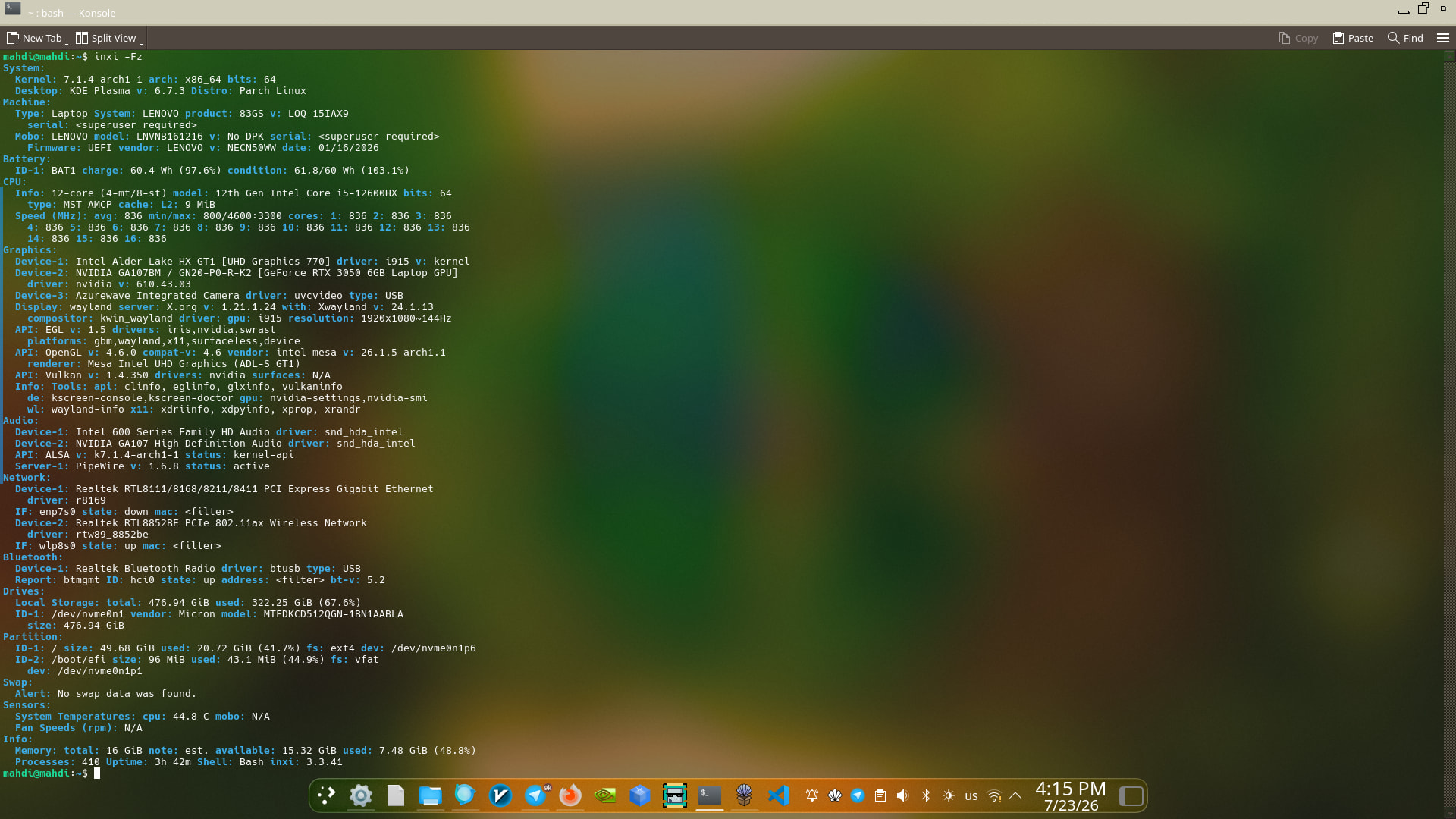Screen dimensions: 1456x819
Task: Open the Konsole hamburger menu
Action: coord(1443,38)
